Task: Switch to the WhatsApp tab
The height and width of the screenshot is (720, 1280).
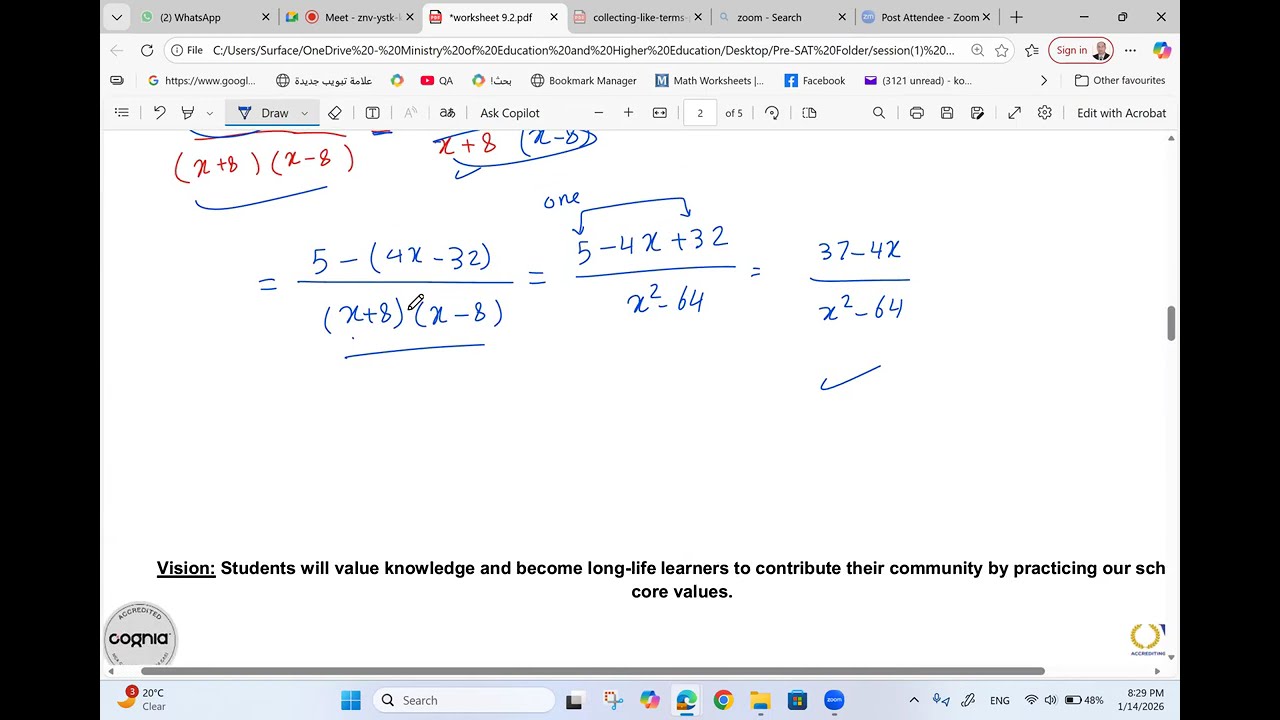Action: pos(207,17)
